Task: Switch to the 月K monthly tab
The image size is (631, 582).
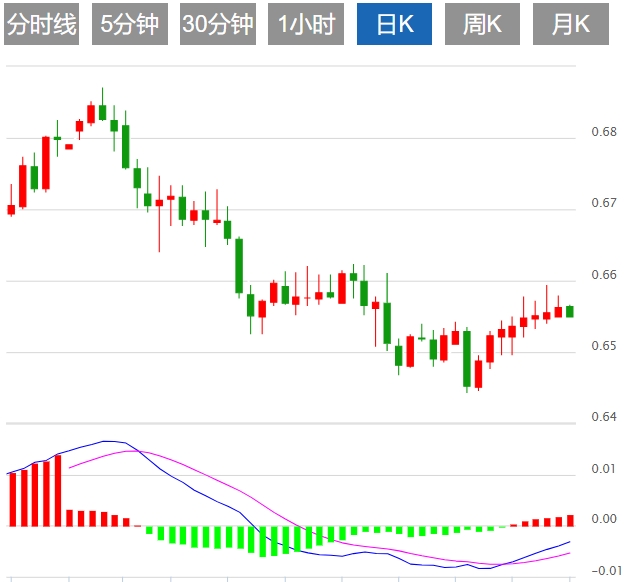Action: 571,24
